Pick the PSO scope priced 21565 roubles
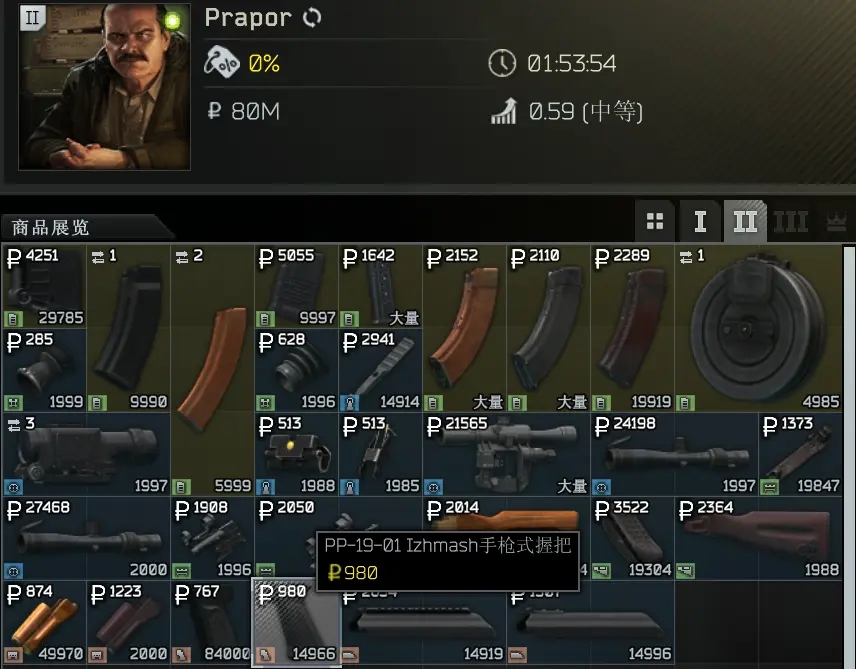The width and height of the screenshot is (856, 669). 506,454
